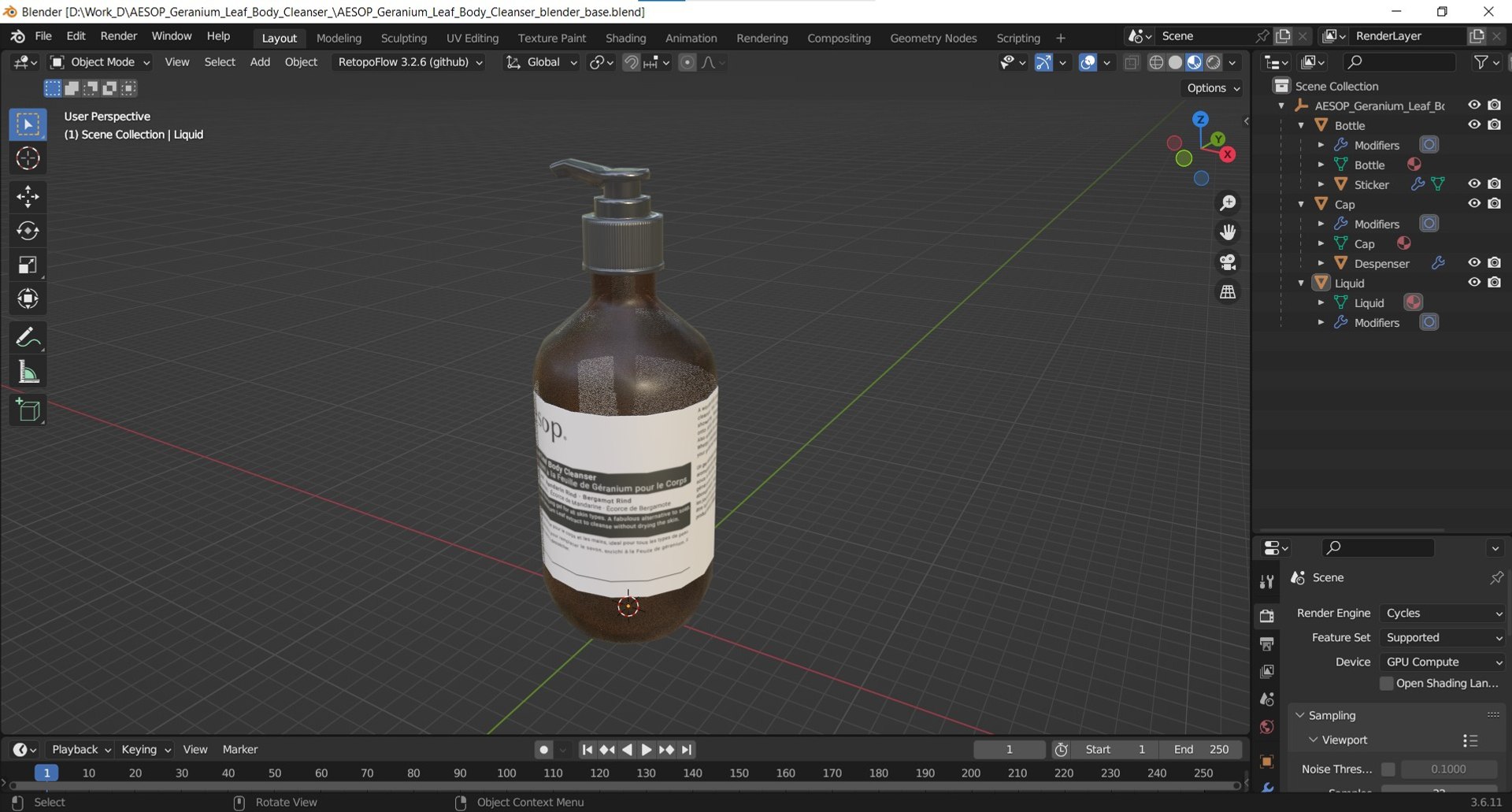Screen dimensions: 1512x812
Task: Click the Blender logo menu icon
Action: coord(17,36)
